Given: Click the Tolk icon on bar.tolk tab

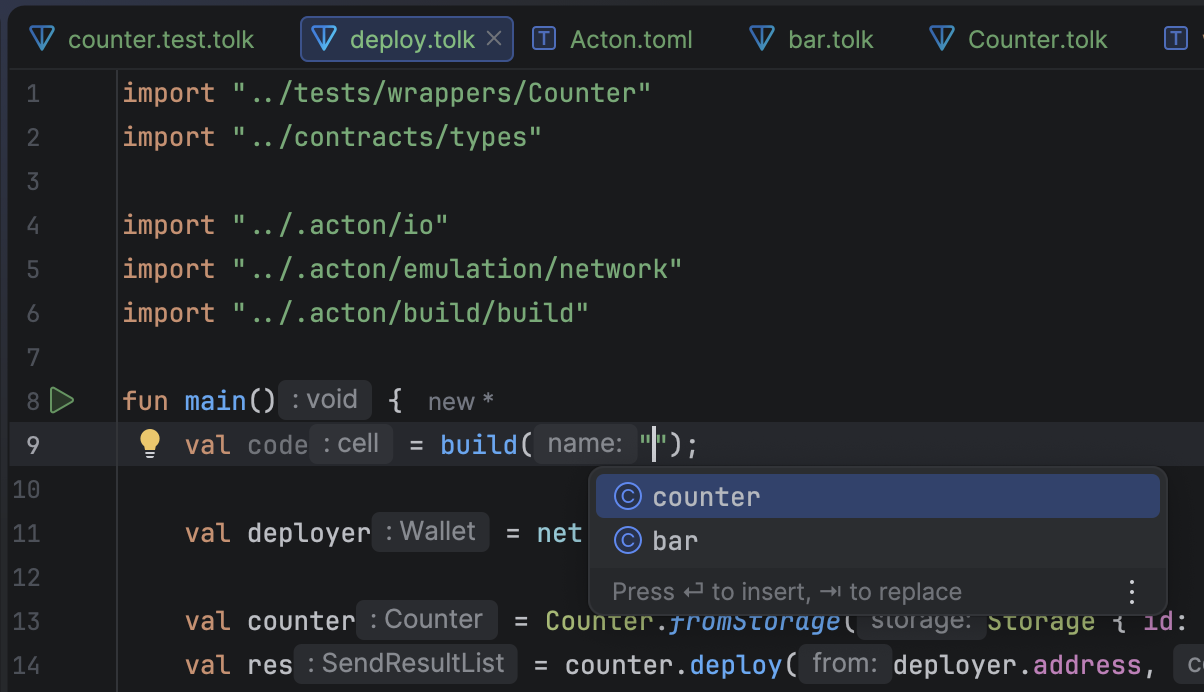Looking at the screenshot, I should [x=762, y=39].
